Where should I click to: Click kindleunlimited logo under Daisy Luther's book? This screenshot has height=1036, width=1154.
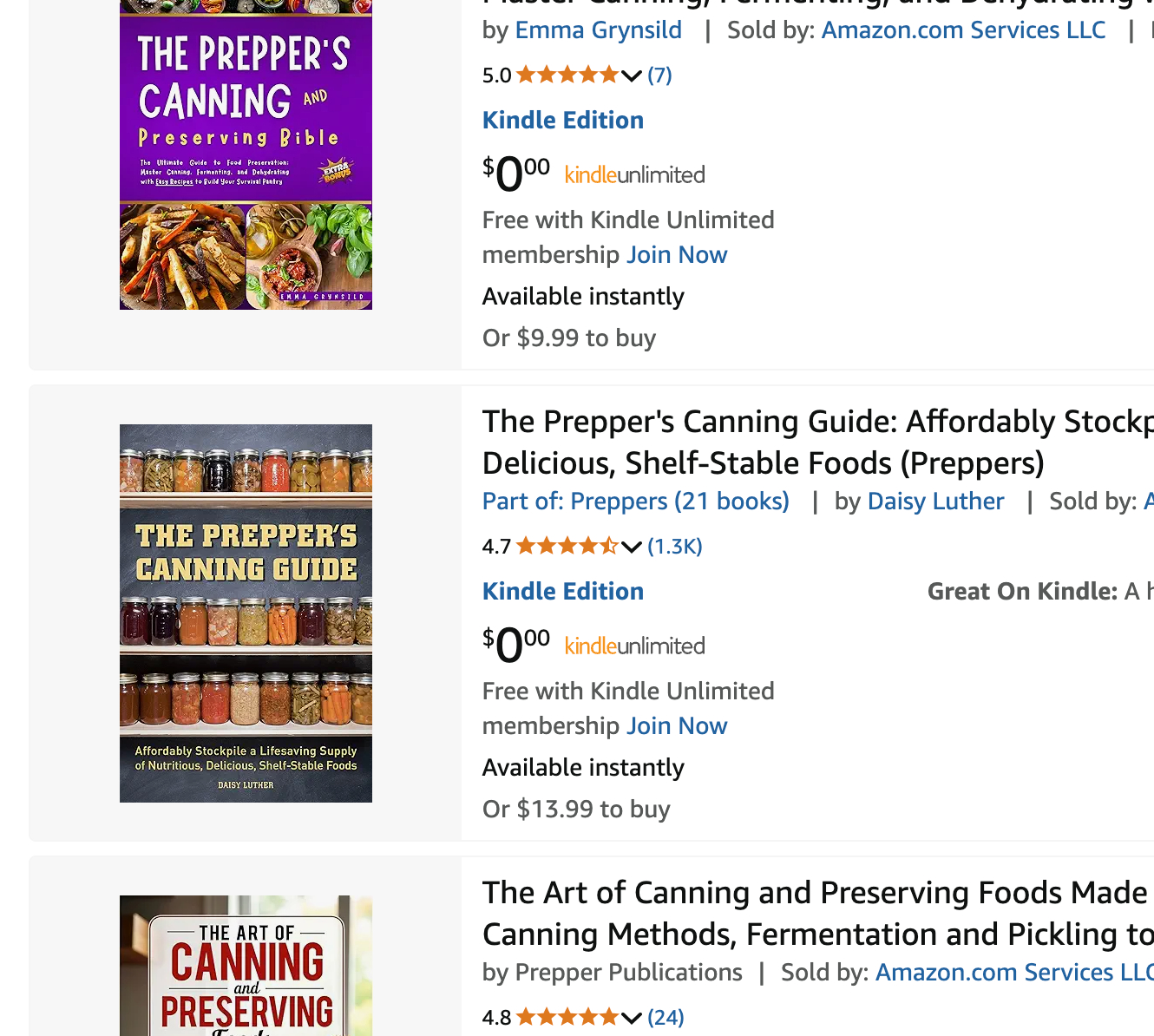click(634, 646)
